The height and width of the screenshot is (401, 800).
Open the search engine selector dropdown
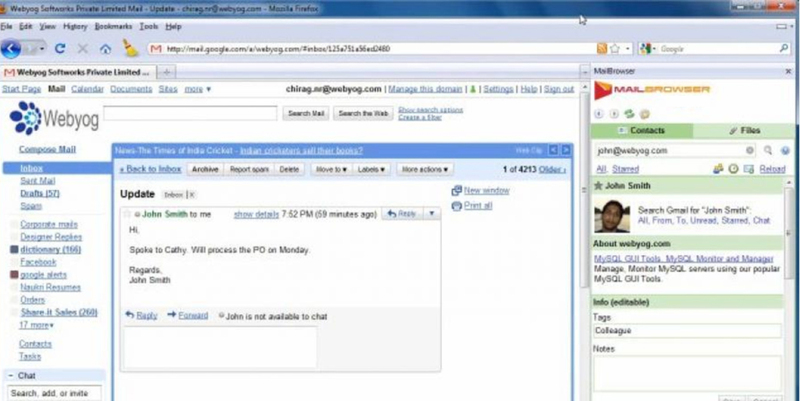point(646,49)
